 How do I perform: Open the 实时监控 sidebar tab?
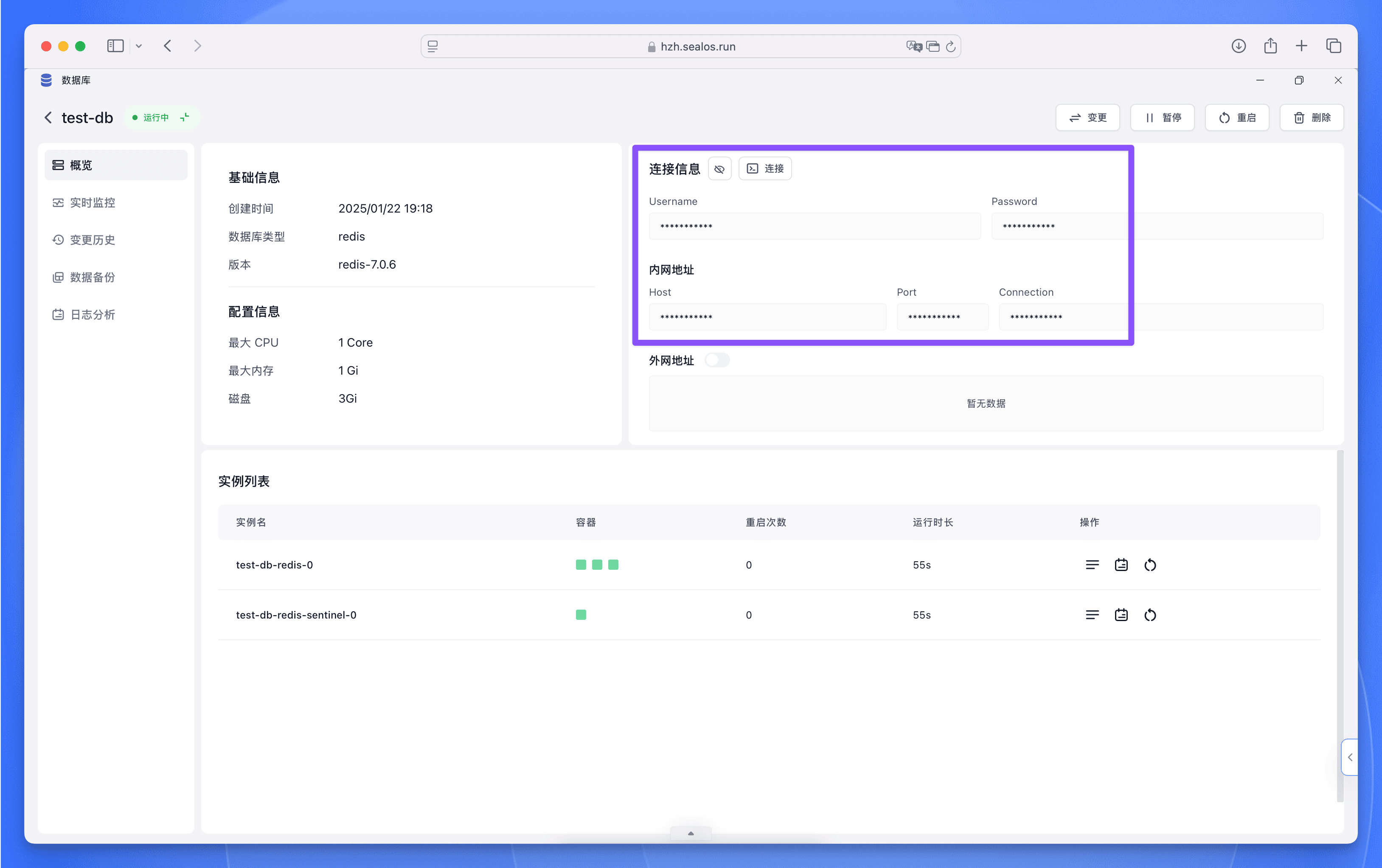(x=116, y=202)
